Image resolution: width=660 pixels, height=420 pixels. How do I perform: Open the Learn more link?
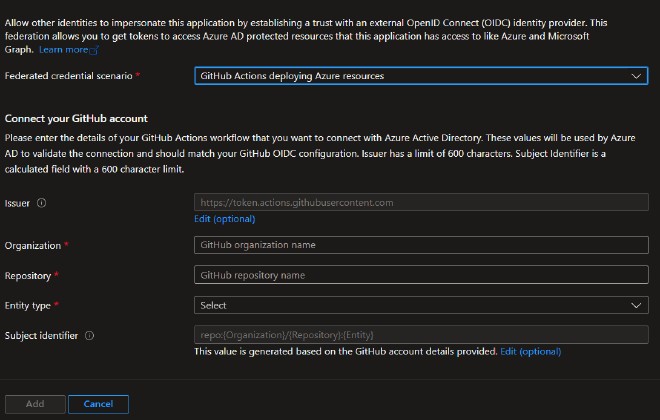(69, 50)
